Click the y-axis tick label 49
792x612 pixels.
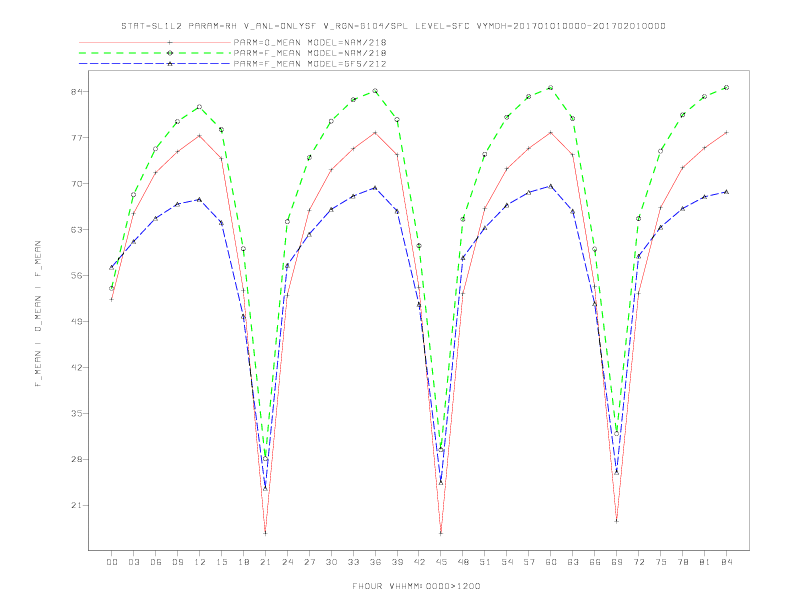tap(77, 321)
